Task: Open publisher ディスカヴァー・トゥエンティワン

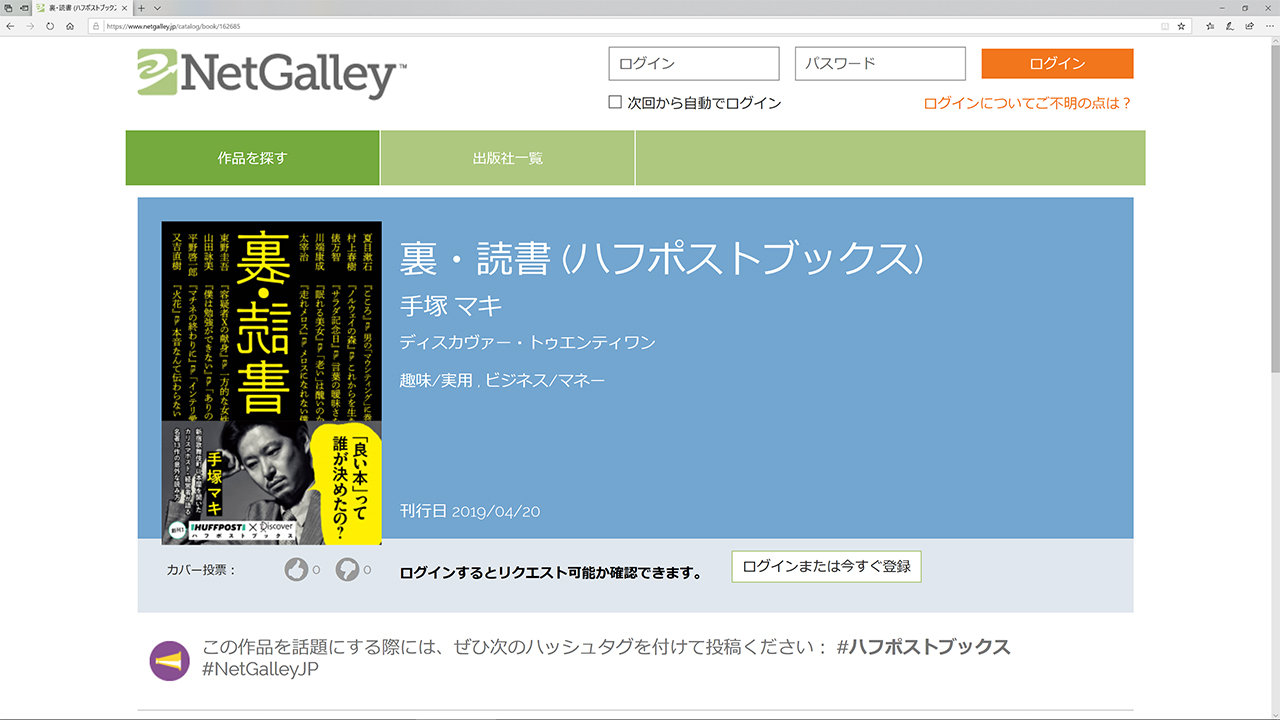Action: pyautogui.click(x=527, y=343)
